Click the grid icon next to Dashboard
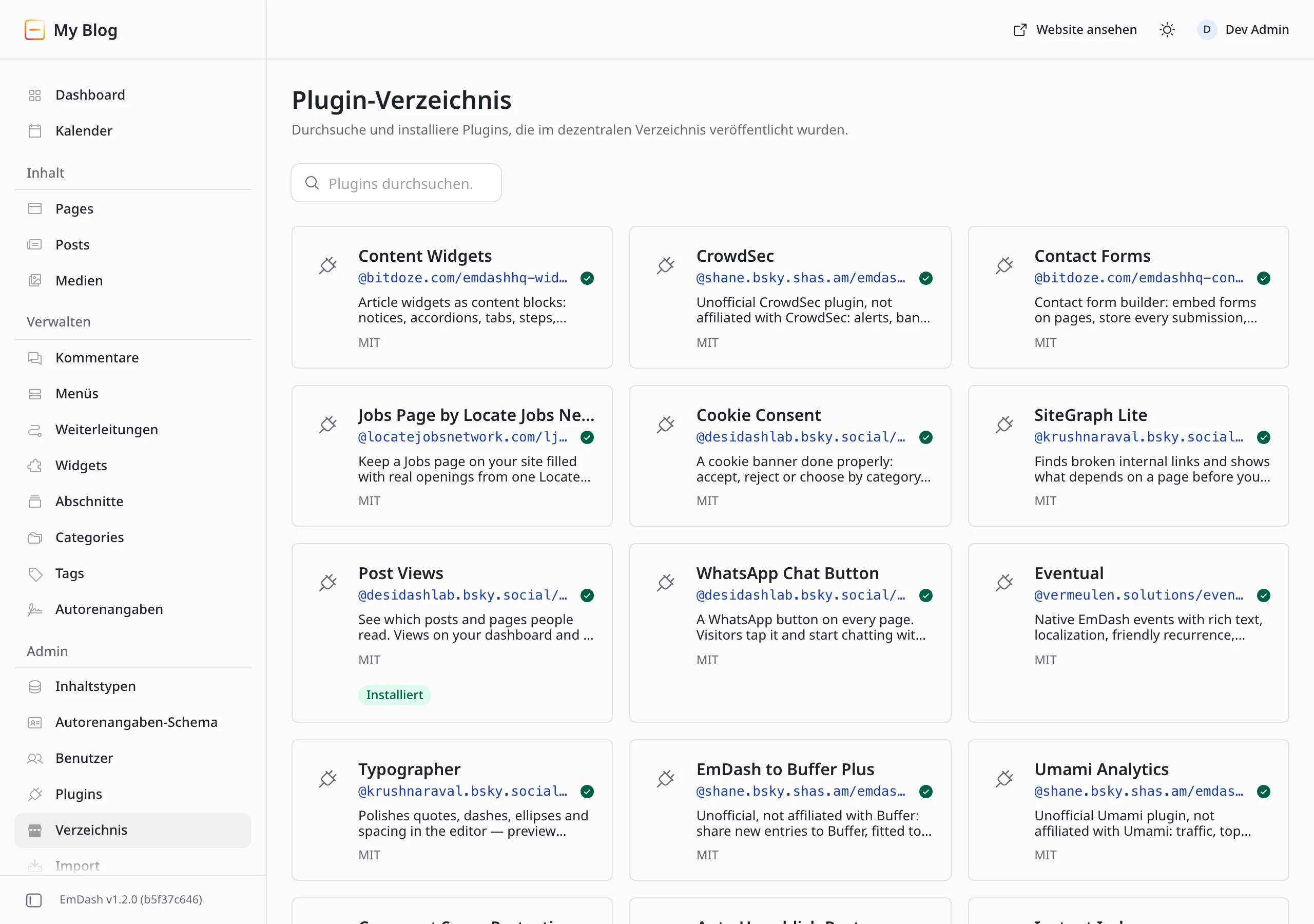Screen dimensions: 1314x924 35,95
